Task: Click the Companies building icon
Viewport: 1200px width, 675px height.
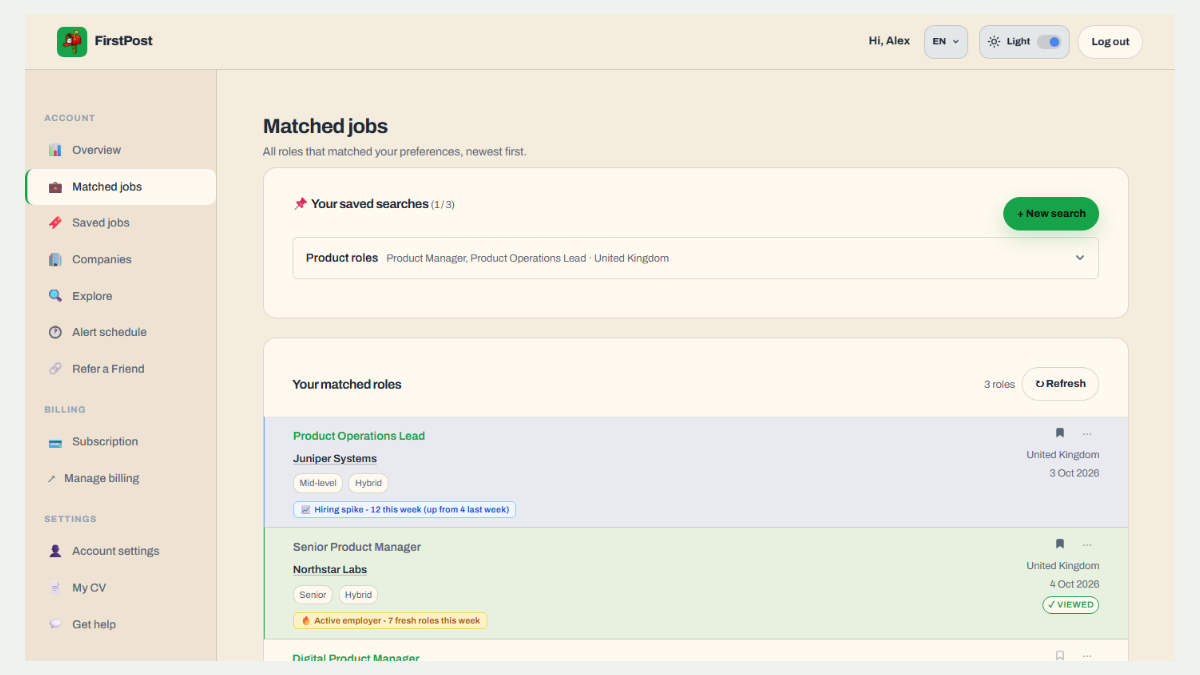Action: (55, 259)
